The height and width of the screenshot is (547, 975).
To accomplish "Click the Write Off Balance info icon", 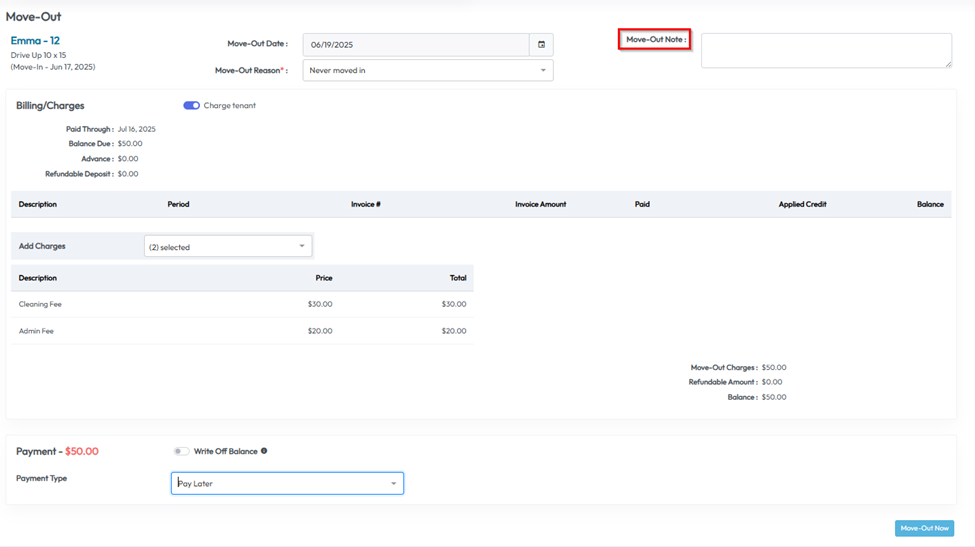I will pos(264,451).
